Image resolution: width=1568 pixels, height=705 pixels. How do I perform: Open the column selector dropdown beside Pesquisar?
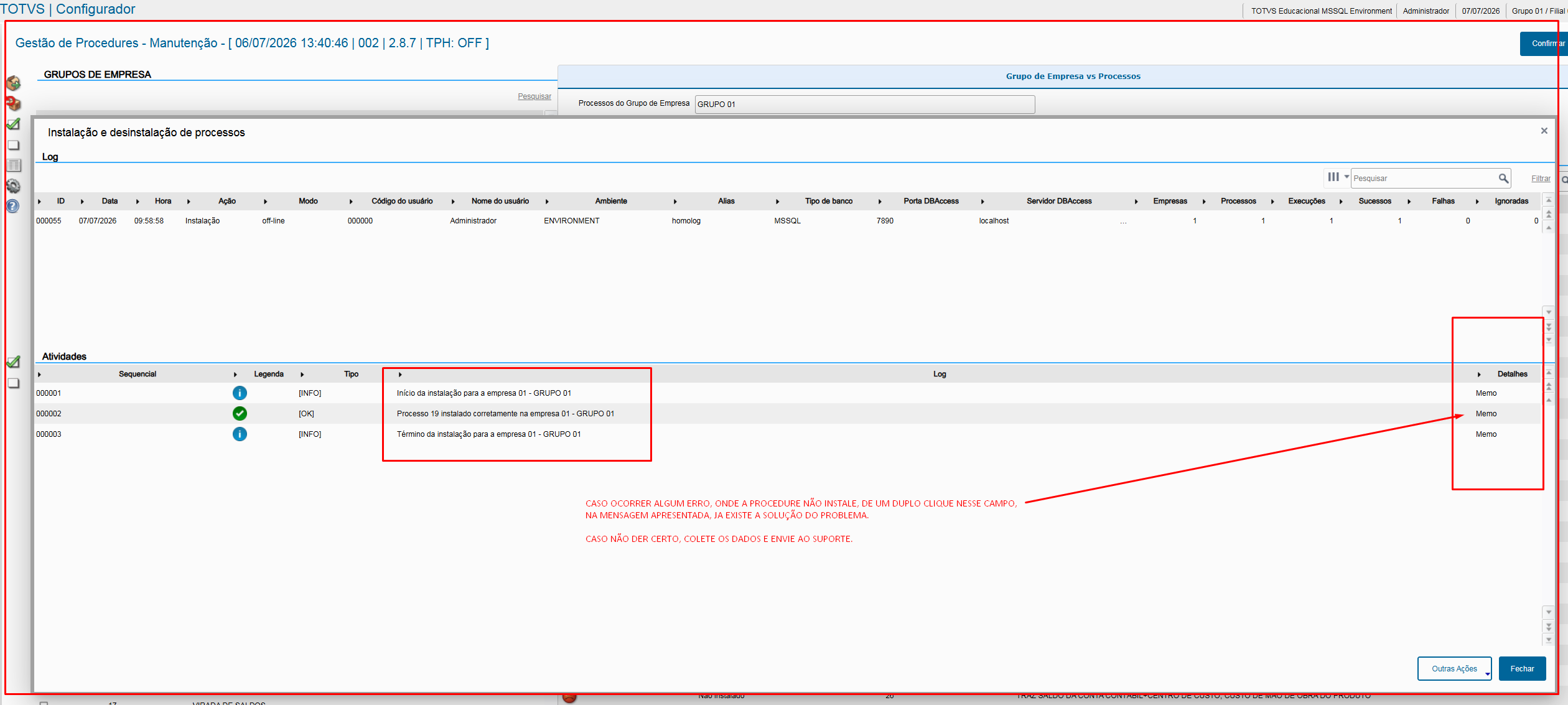coord(1338,177)
